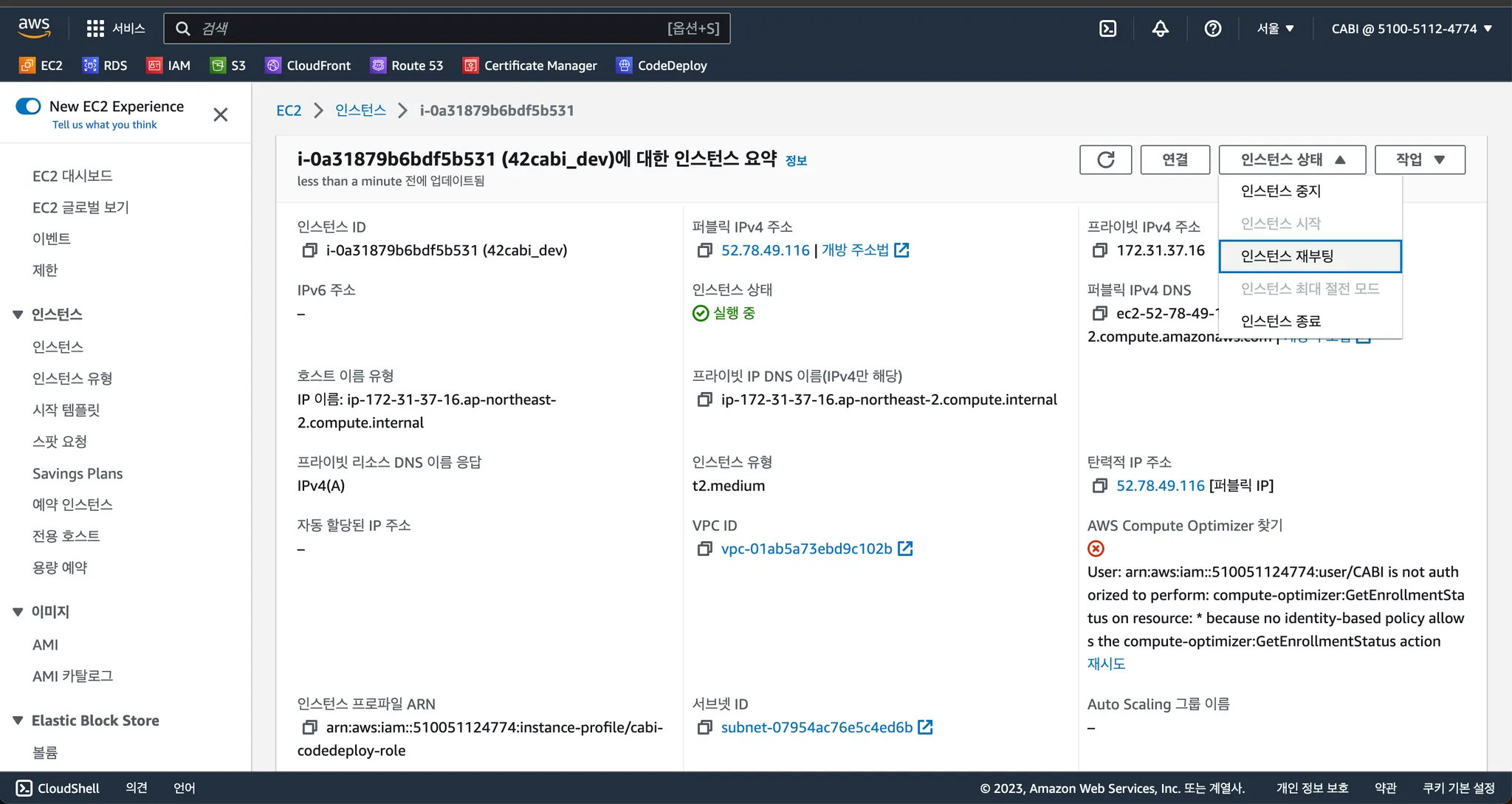
Task: Close the New EC2 Experience banner
Action: click(x=220, y=114)
